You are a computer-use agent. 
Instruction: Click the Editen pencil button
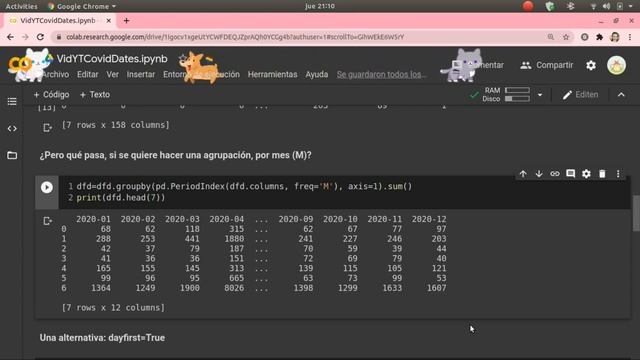580,95
